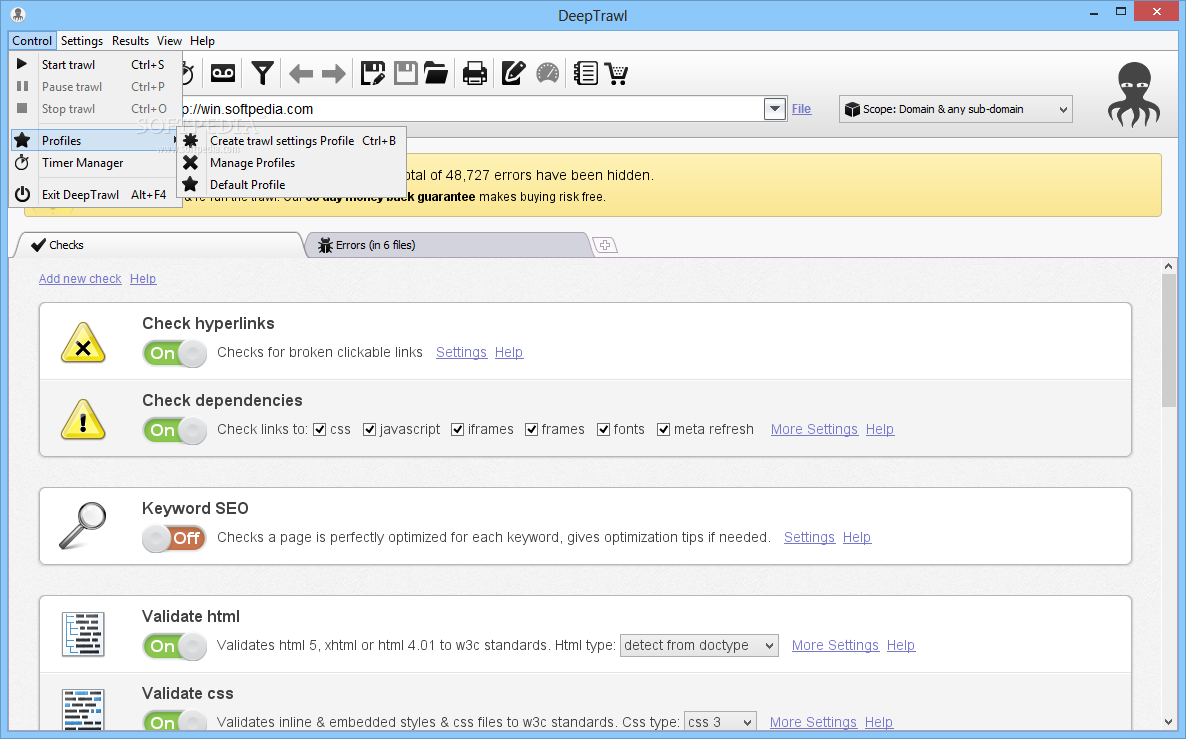The image size is (1186, 739).
Task: Click the star icon beside Default Profile
Action: coord(191,184)
